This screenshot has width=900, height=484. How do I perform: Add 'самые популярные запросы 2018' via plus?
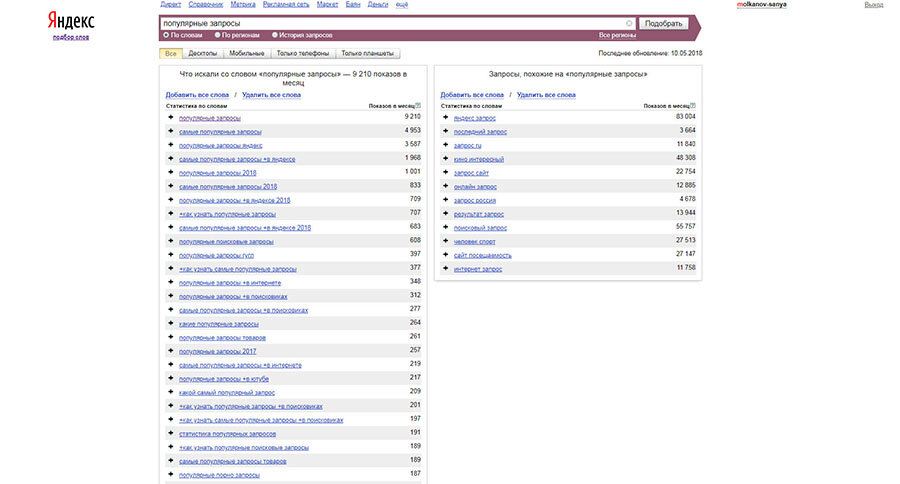coord(170,186)
